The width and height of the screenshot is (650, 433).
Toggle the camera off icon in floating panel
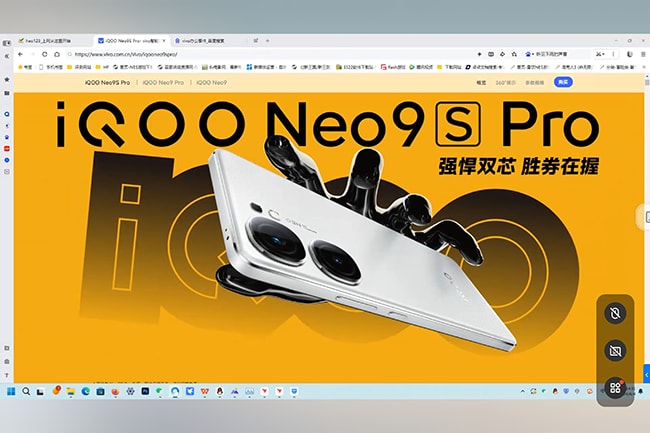pos(615,351)
